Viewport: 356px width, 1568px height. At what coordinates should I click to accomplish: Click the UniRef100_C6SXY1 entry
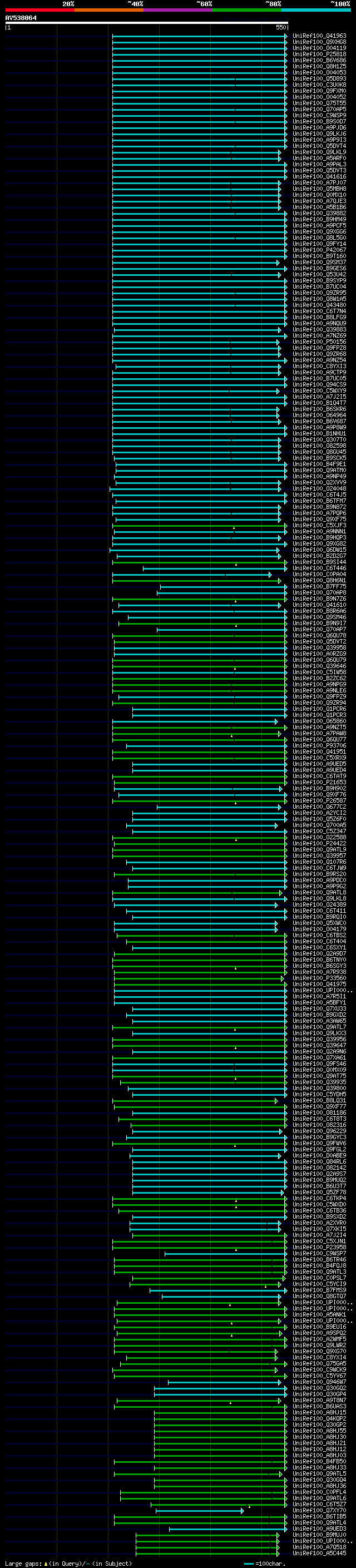pos(319,948)
